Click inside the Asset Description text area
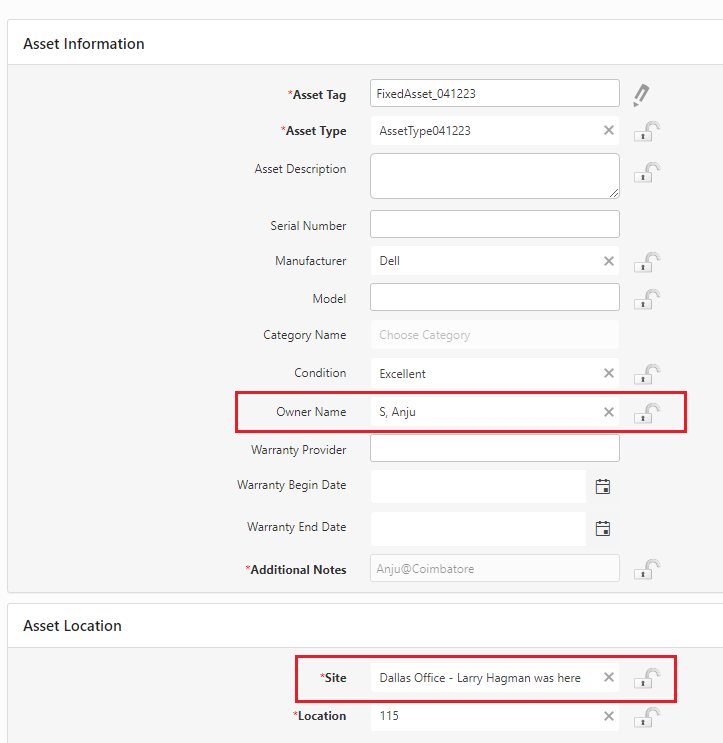The image size is (723, 743). pyautogui.click(x=495, y=176)
